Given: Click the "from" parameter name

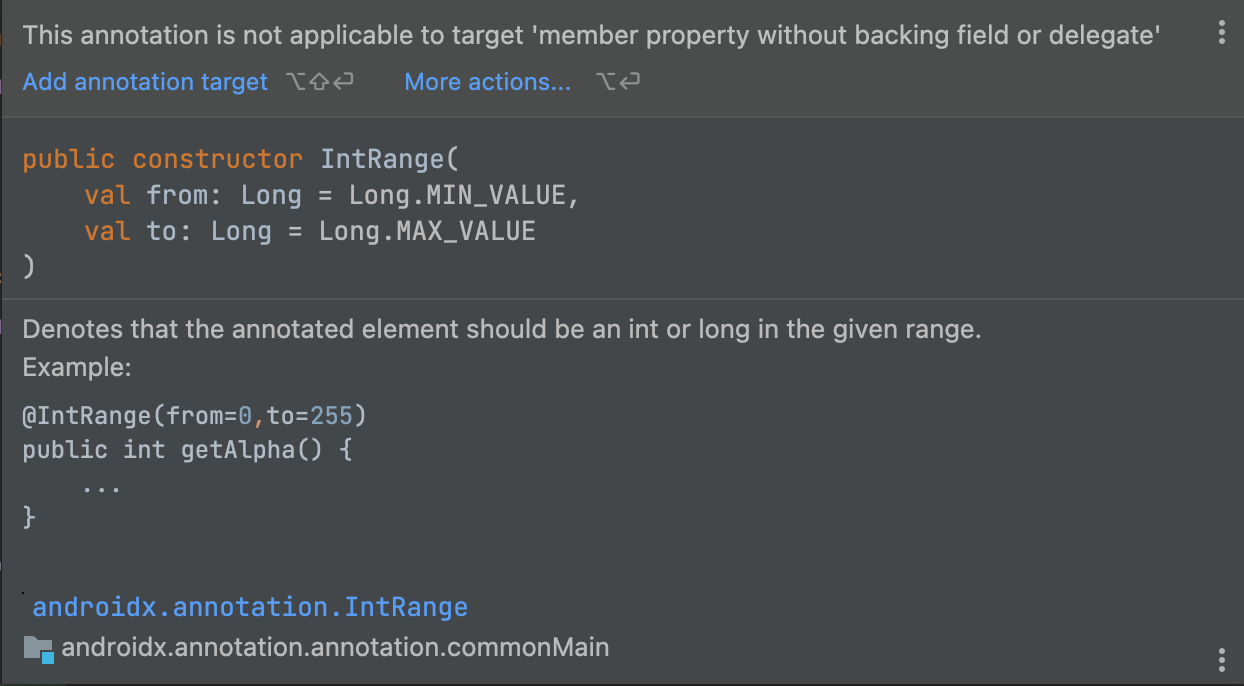Looking at the screenshot, I should point(170,195).
